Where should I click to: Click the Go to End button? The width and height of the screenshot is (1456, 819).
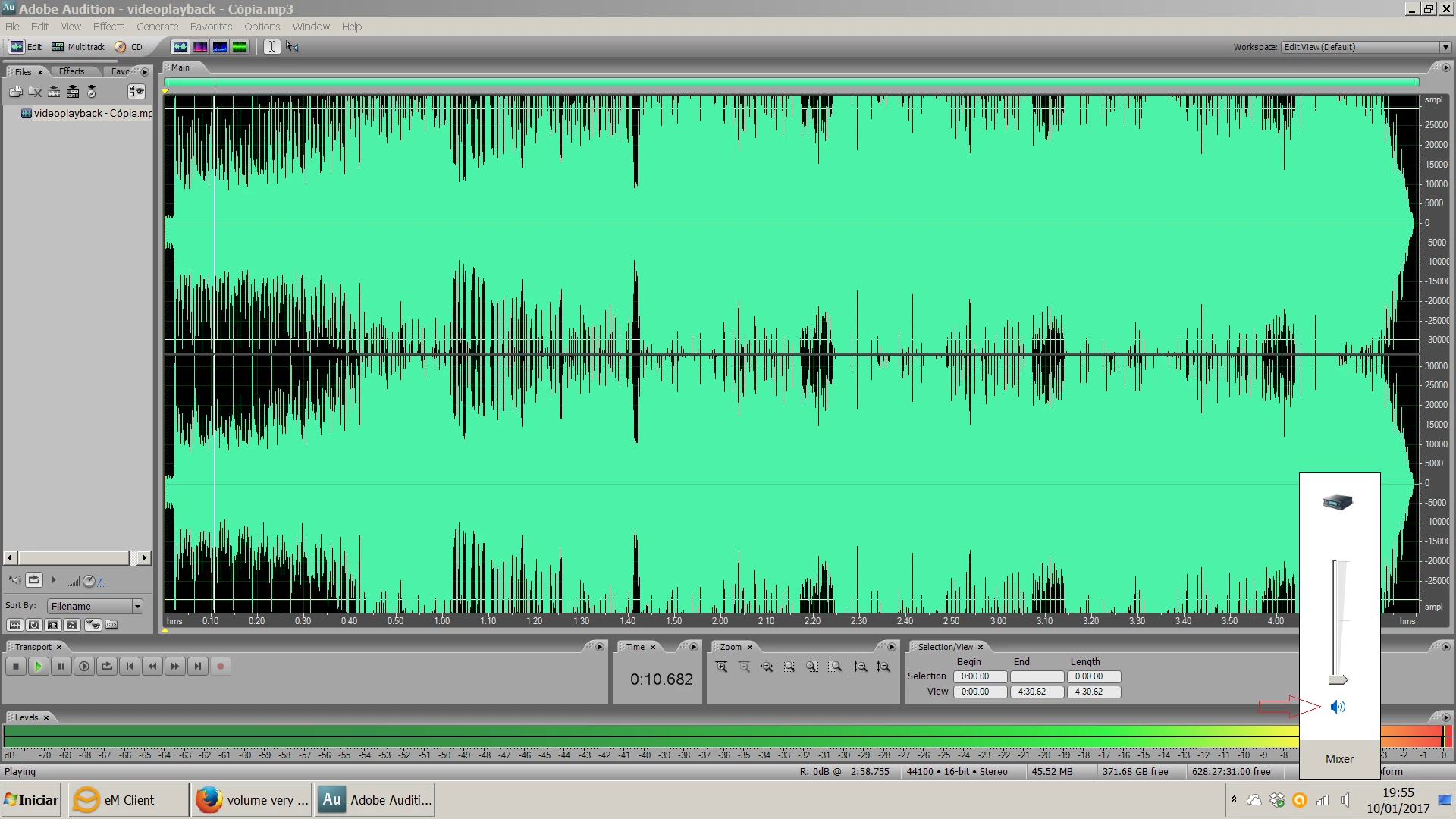coord(198,667)
